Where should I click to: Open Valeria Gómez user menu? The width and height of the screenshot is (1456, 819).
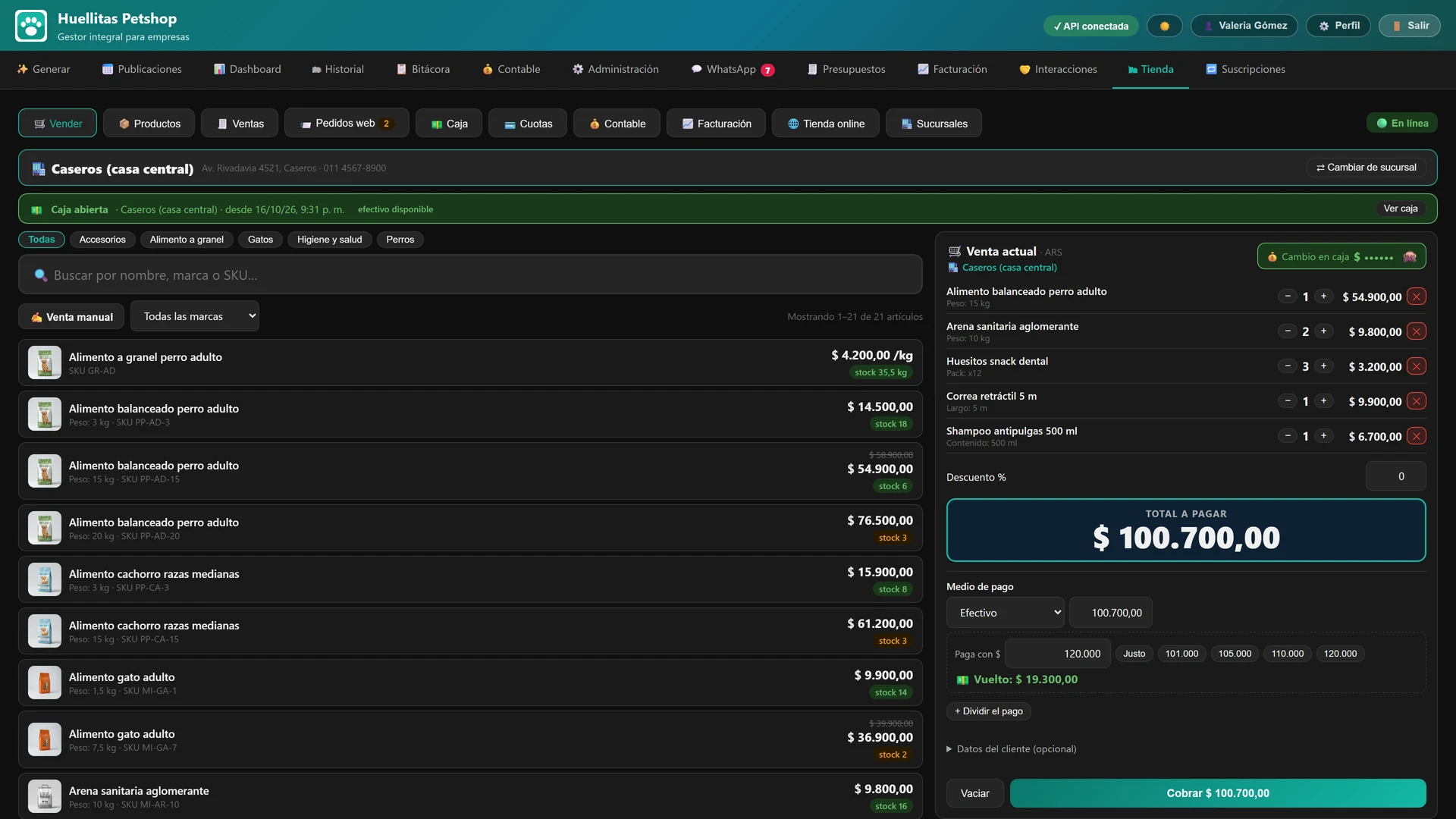click(1244, 26)
